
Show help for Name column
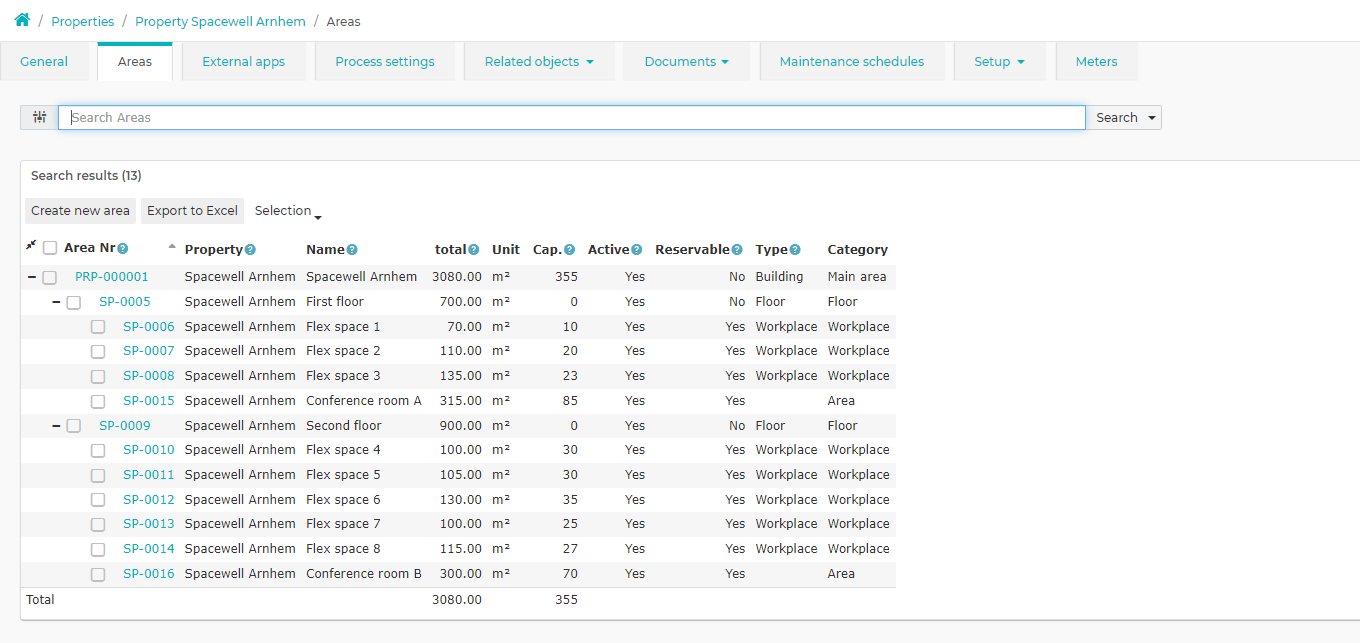[352, 250]
